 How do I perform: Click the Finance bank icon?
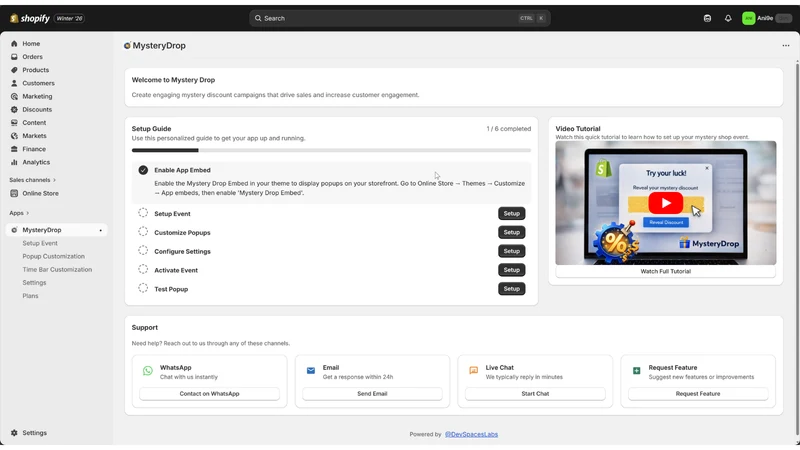pyautogui.click(x=14, y=149)
